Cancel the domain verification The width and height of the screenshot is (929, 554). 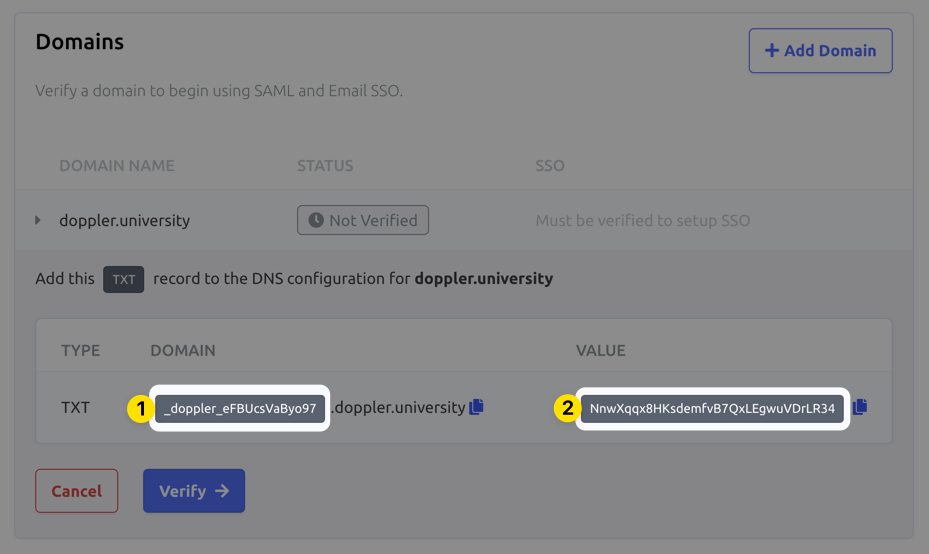(76, 491)
